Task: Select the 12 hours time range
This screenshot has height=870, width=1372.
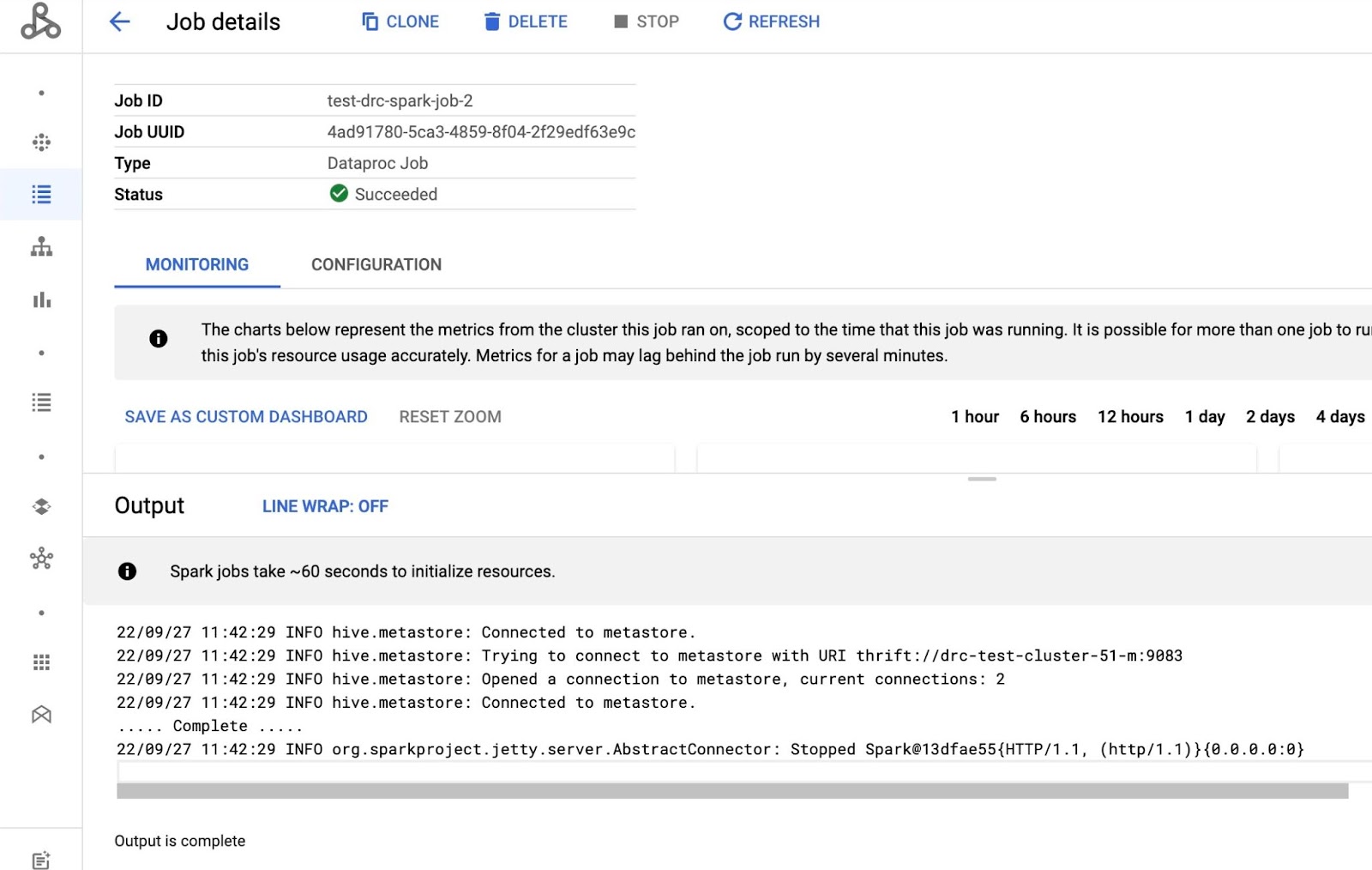Action: tap(1129, 417)
